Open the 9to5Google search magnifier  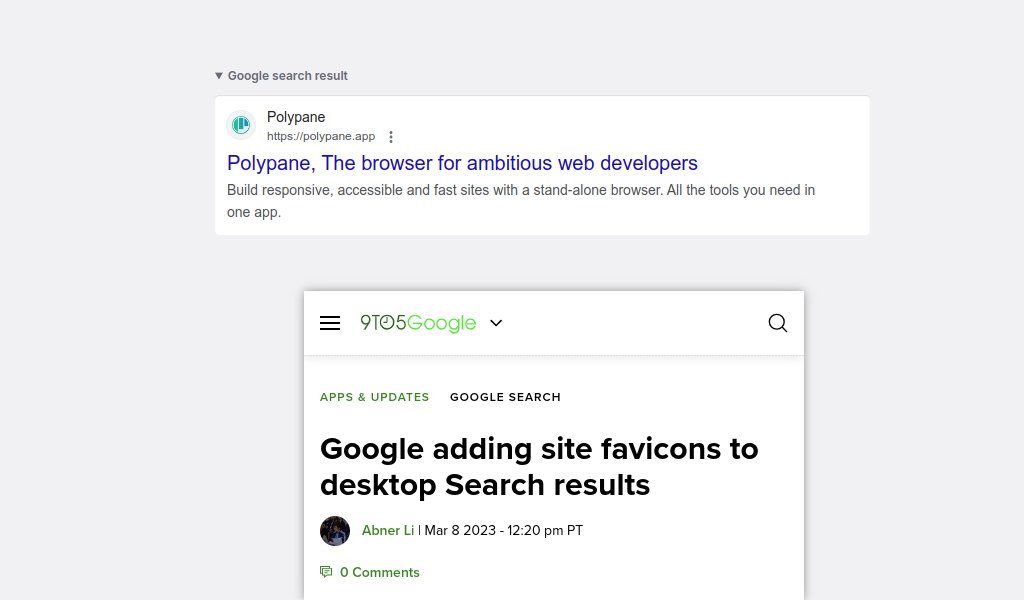pos(777,323)
